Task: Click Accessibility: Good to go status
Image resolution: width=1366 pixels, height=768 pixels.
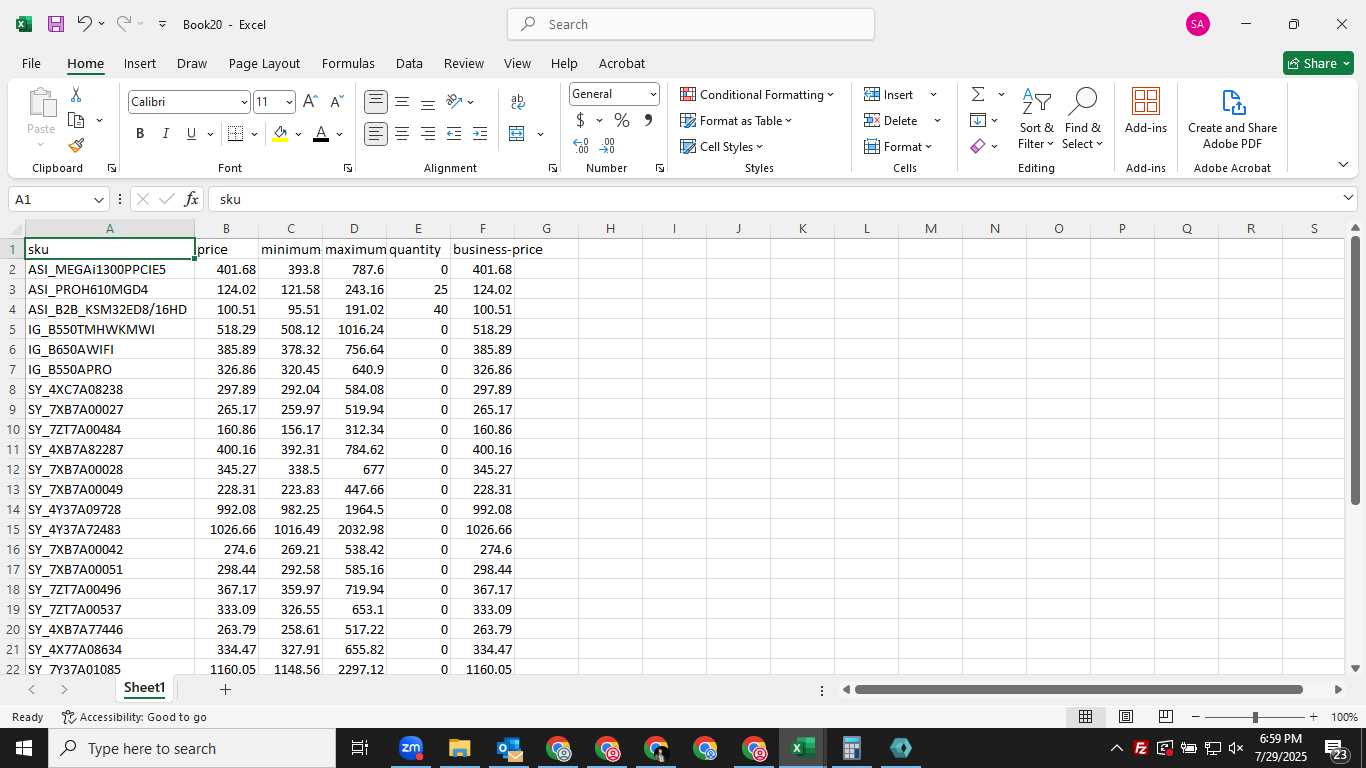Action: (x=134, y=717)
